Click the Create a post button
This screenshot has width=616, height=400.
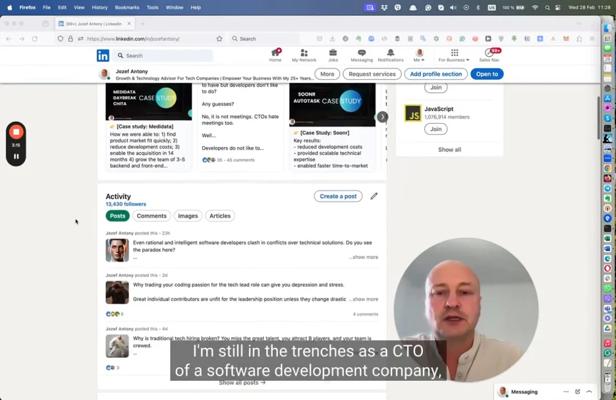338,196
